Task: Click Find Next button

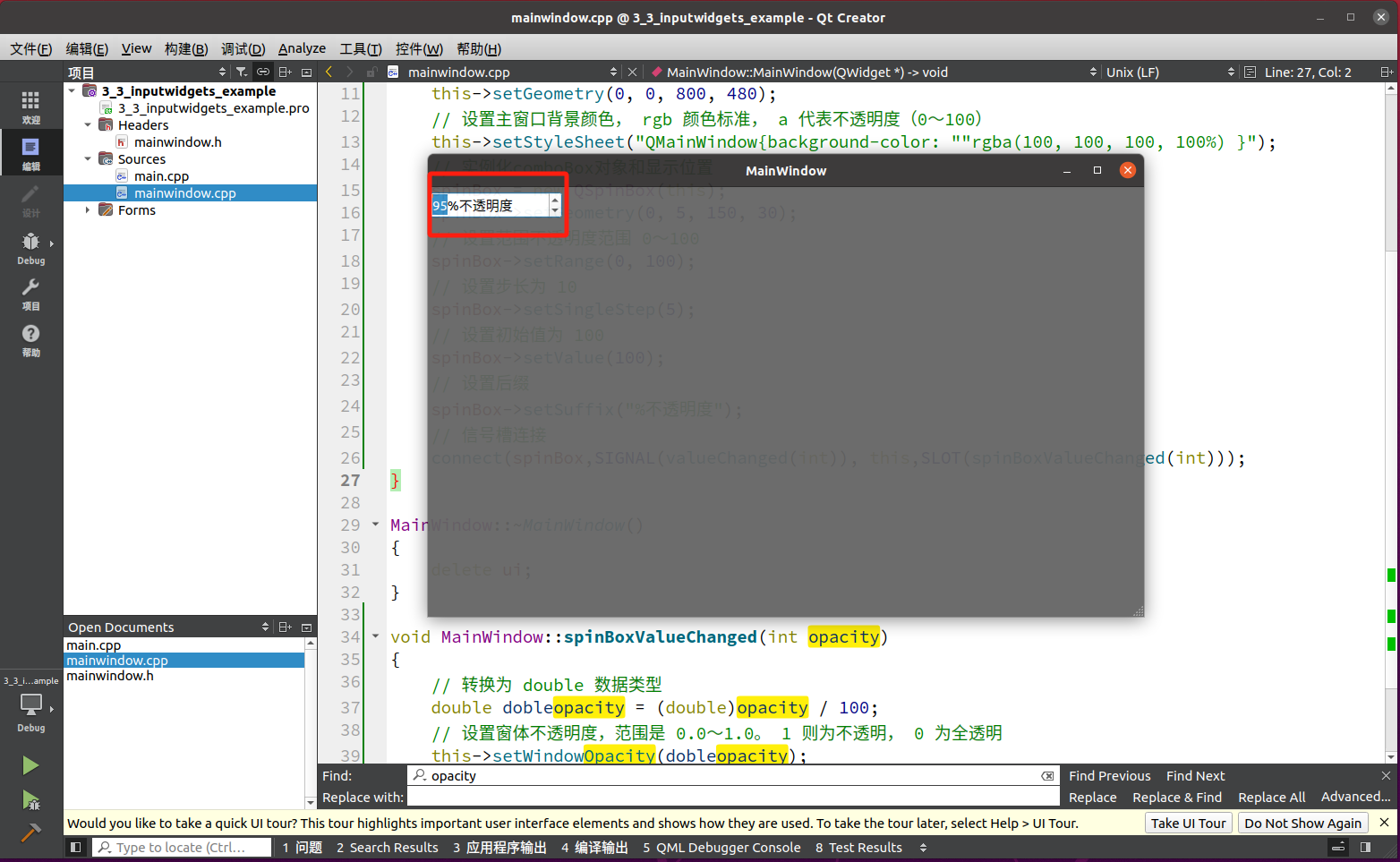Action: tap(1195, 775)
